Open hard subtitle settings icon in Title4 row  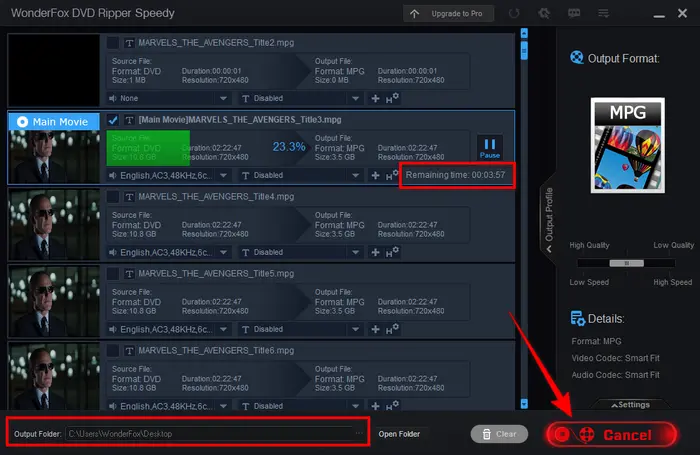coord(392,252)
